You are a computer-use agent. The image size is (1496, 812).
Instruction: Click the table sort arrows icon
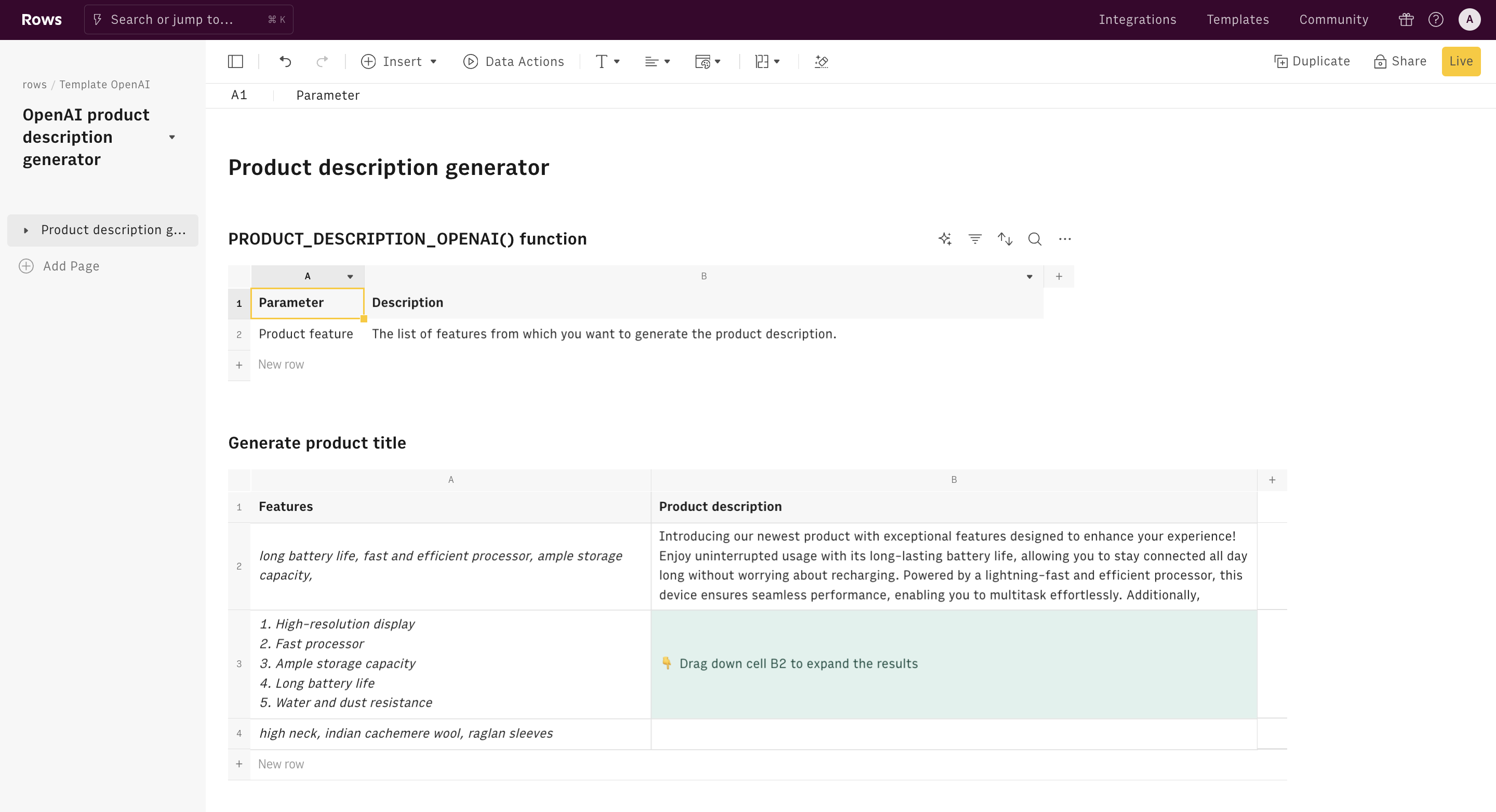click(1005, 239)
